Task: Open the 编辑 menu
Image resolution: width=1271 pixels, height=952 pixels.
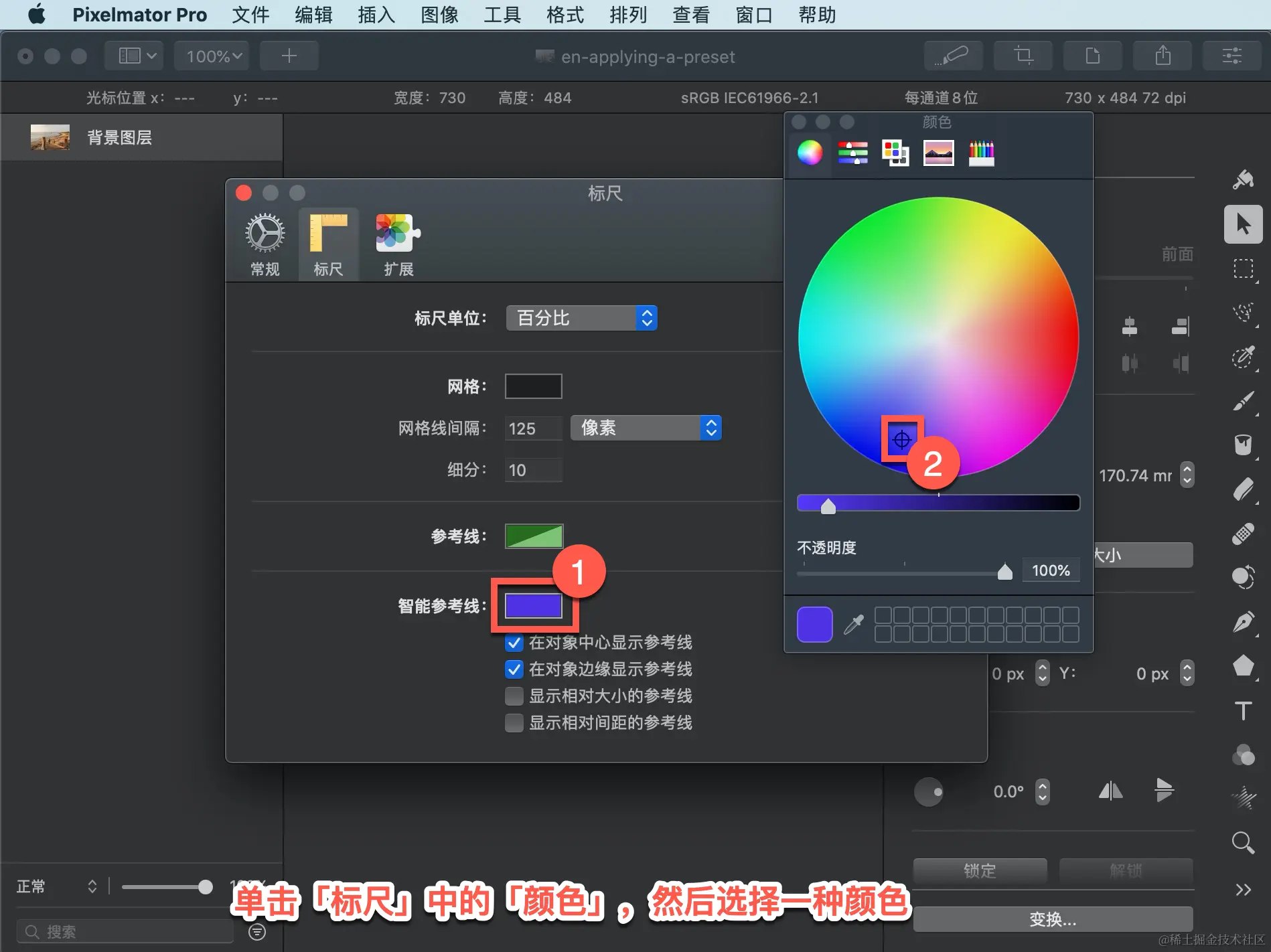Action: click(x=313, y=15)
